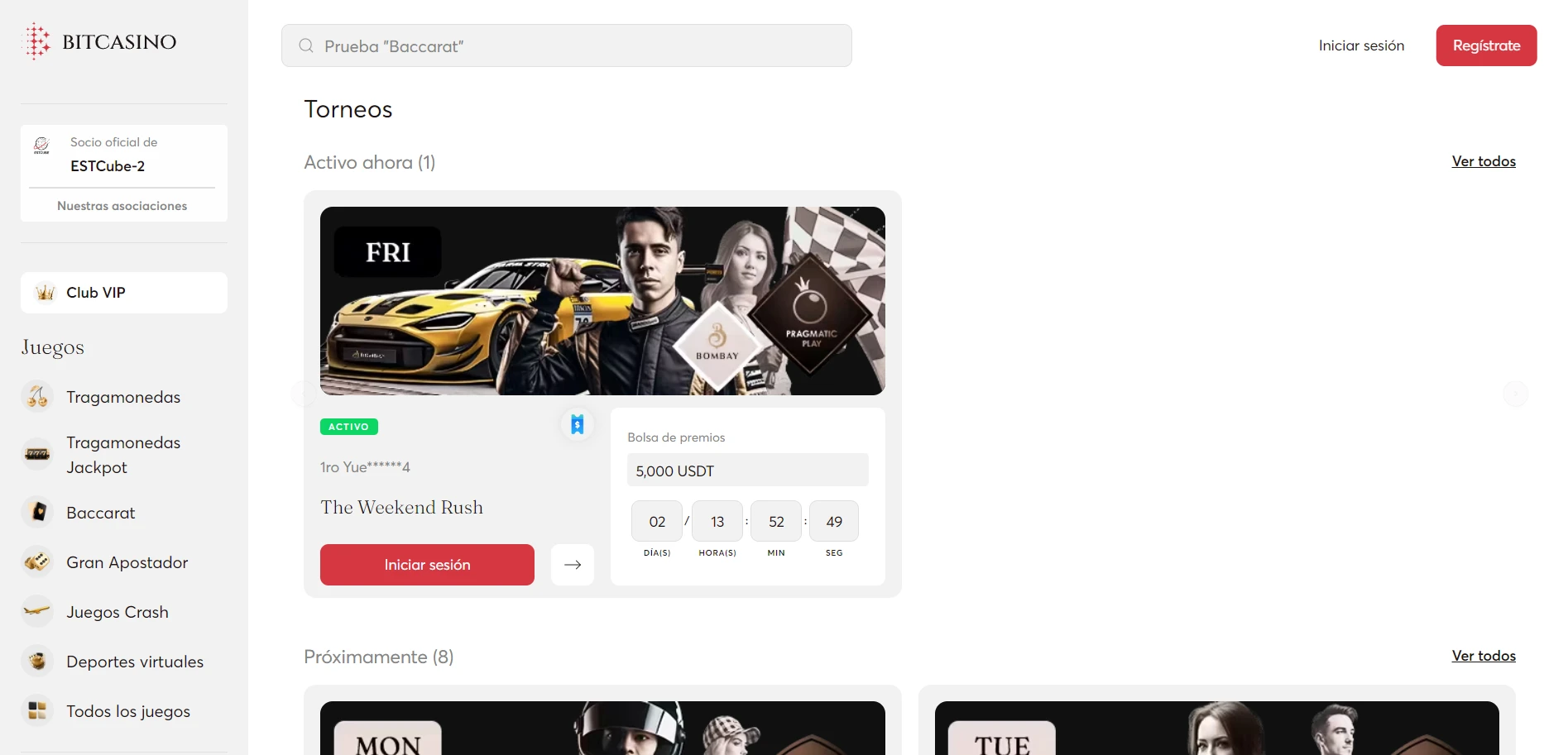Click the arrow button beside Iniciar sesión
The height and width of the screenshot is (755, 1568).
click(573, 565)
